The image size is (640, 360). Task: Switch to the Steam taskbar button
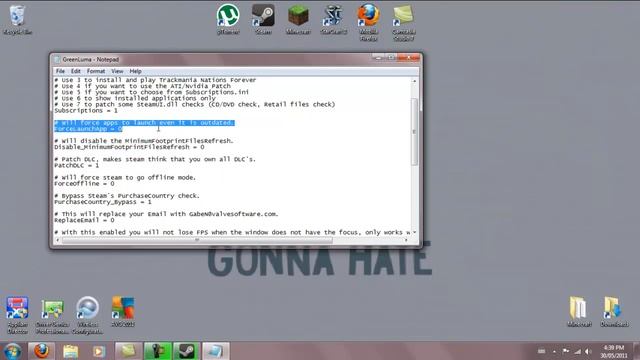187,351
